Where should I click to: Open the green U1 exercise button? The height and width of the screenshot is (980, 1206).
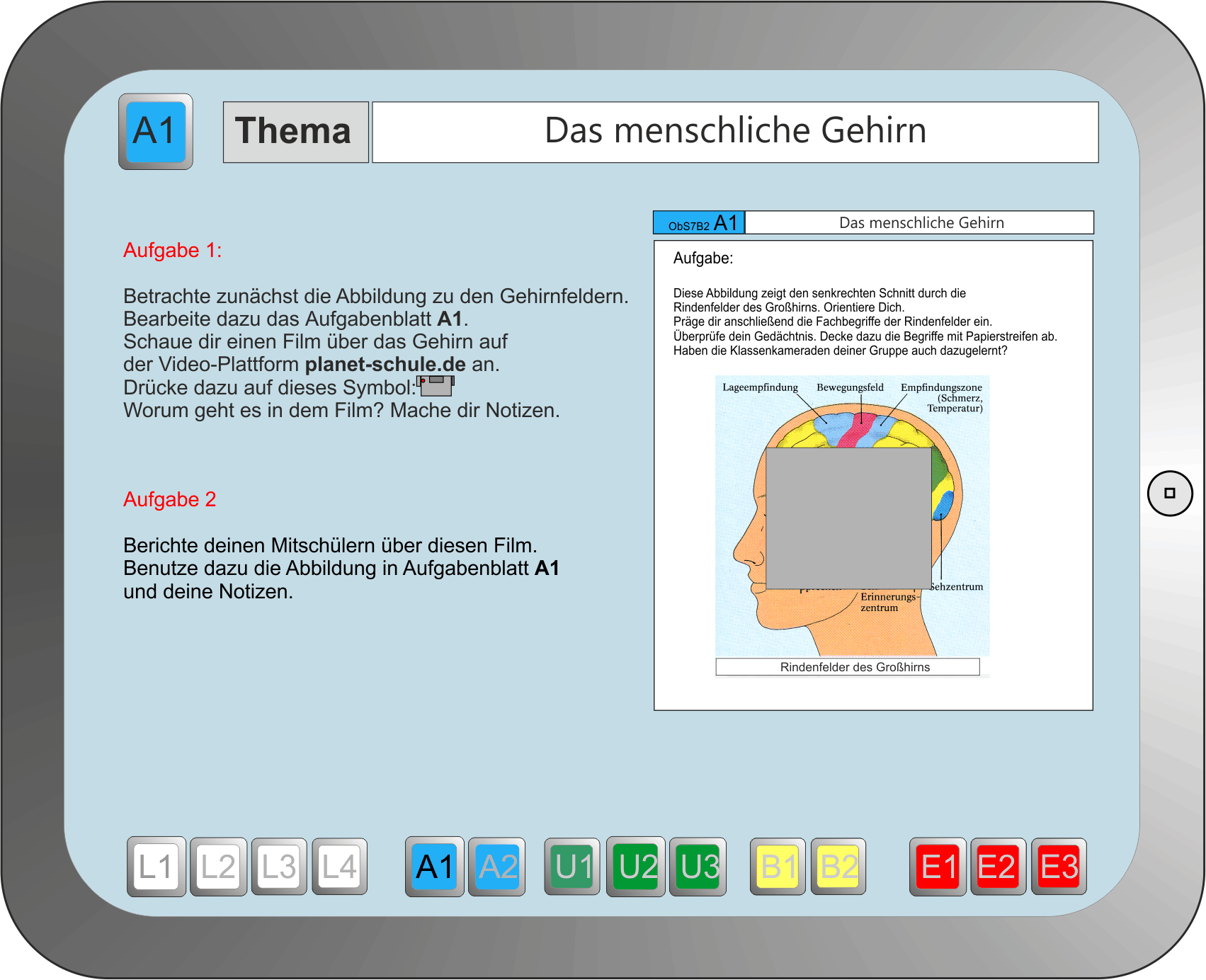[572, 867]
